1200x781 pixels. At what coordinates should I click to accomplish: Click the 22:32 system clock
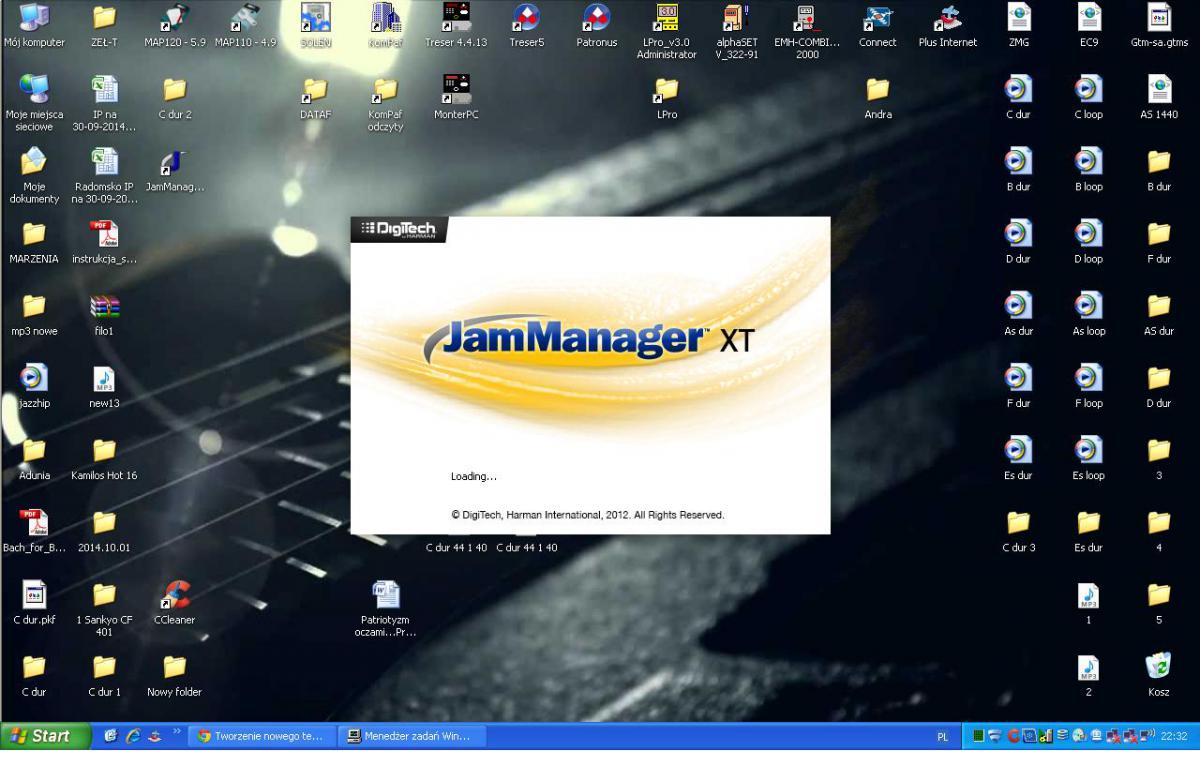point(1174,737)
